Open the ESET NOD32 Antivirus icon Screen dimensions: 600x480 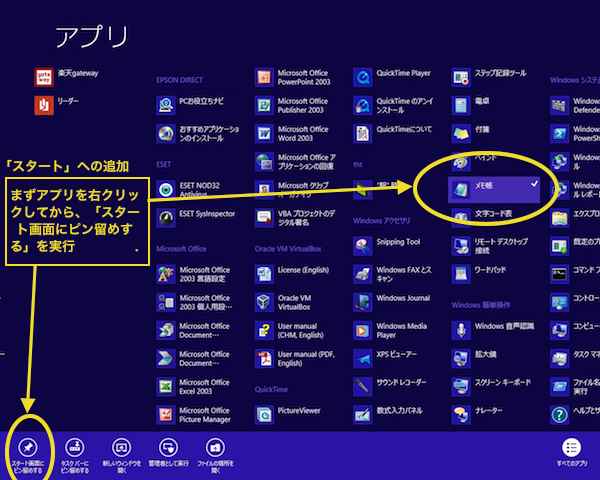coord(166,190)
